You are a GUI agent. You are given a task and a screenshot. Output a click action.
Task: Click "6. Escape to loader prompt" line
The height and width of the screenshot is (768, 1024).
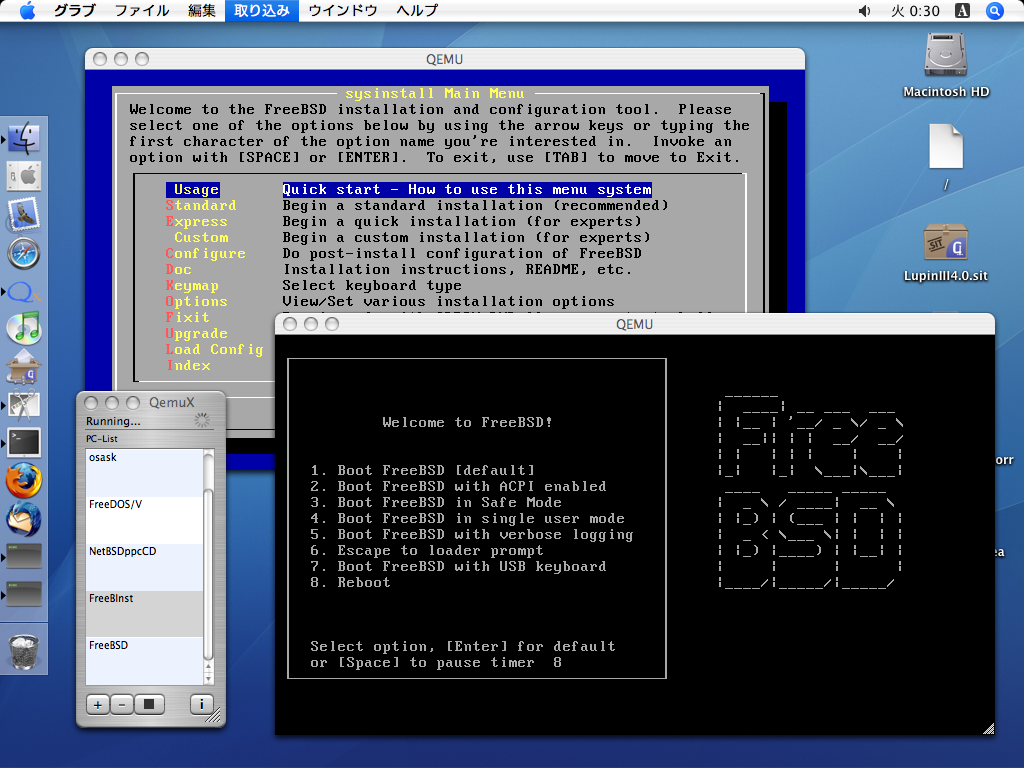coord(427,551)
